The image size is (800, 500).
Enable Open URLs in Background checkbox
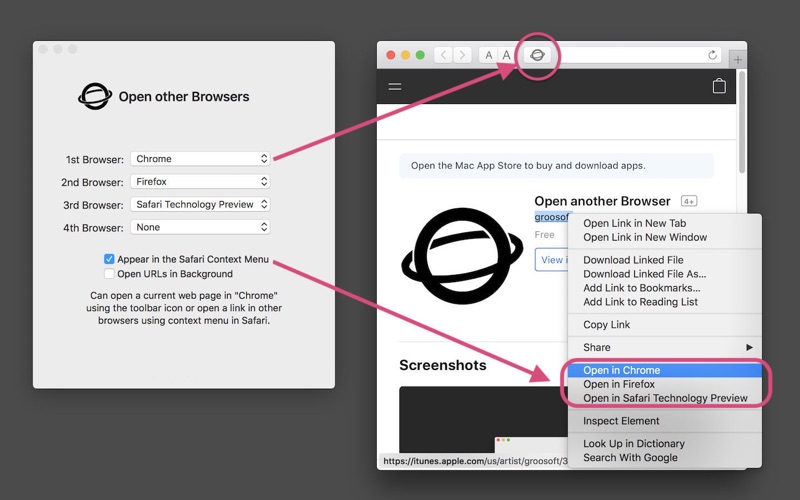pos(109,274)
